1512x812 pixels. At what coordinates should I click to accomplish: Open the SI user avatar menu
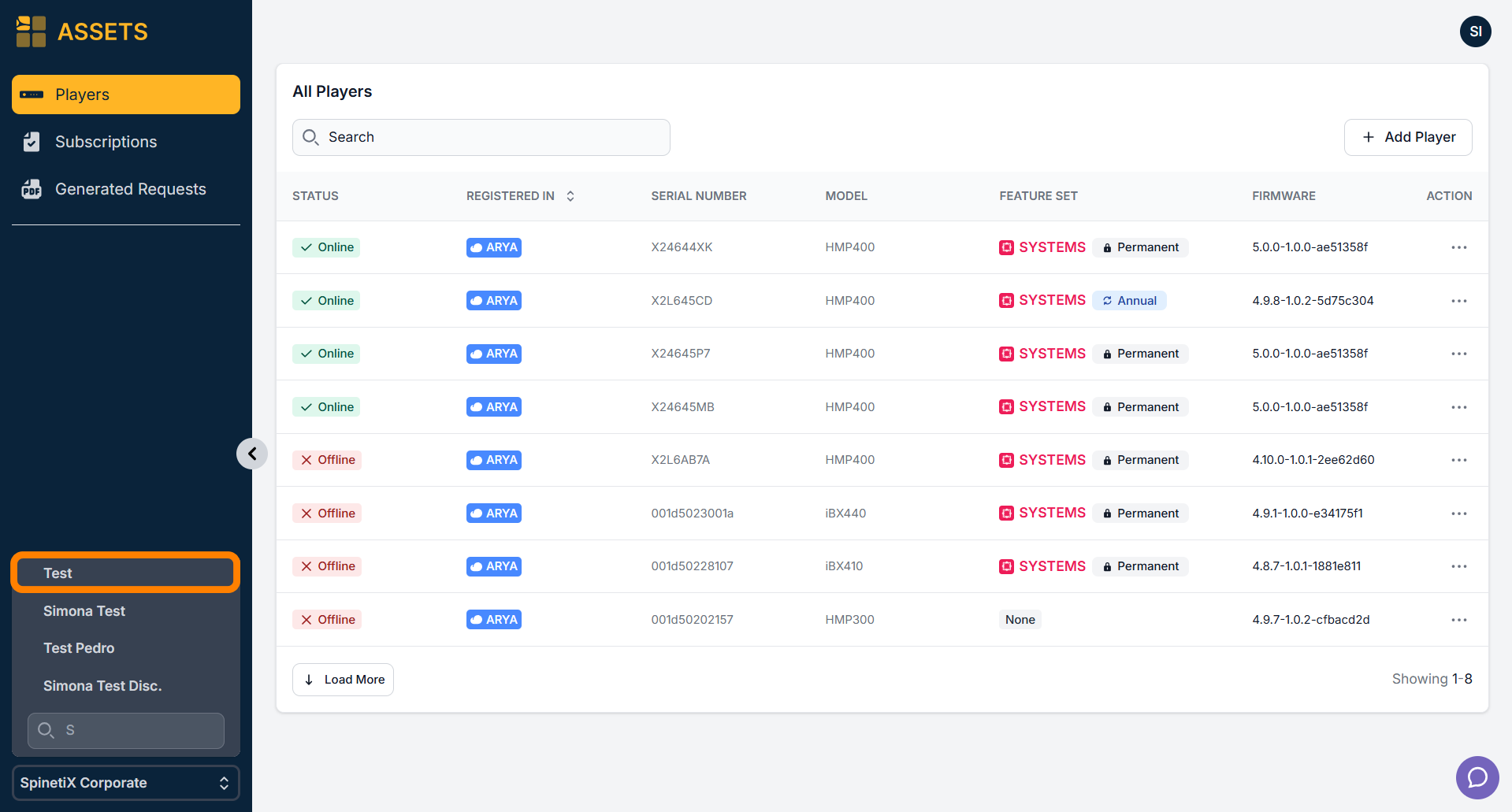(x=1475, y=32)
